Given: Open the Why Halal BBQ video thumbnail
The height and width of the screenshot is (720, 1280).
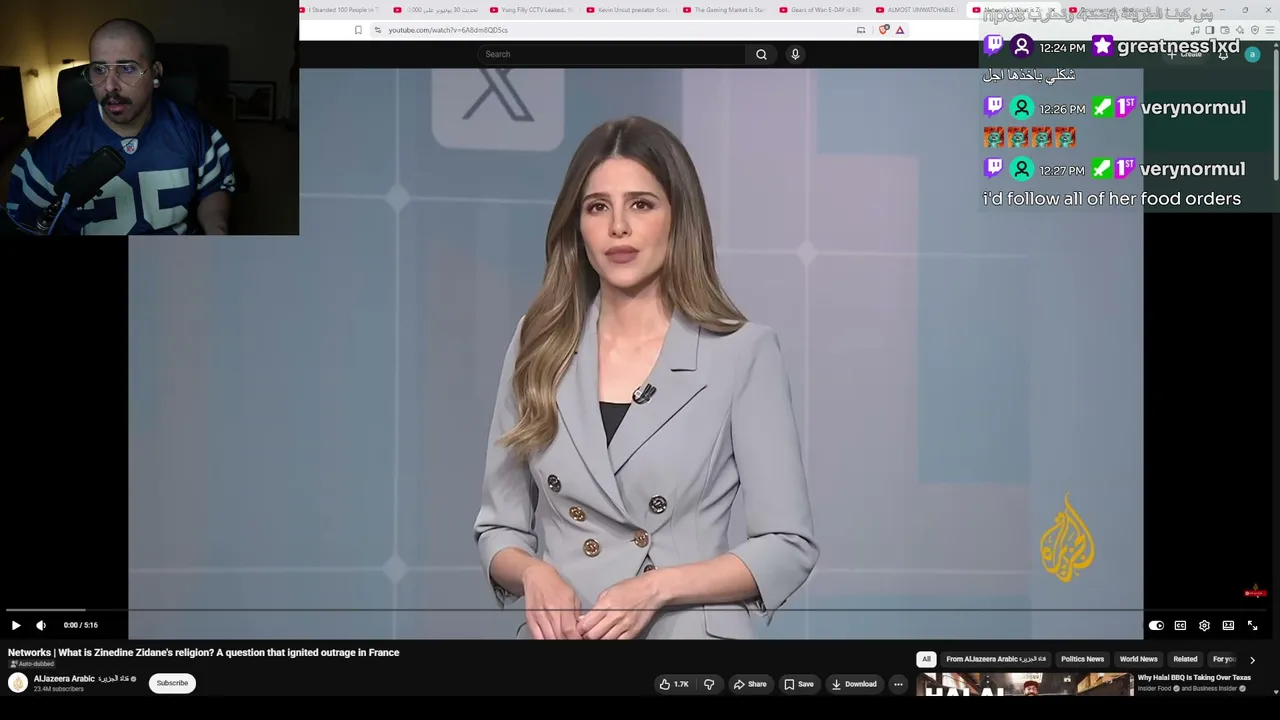Looking at the screenshot, I should [x=1025, y=685].
